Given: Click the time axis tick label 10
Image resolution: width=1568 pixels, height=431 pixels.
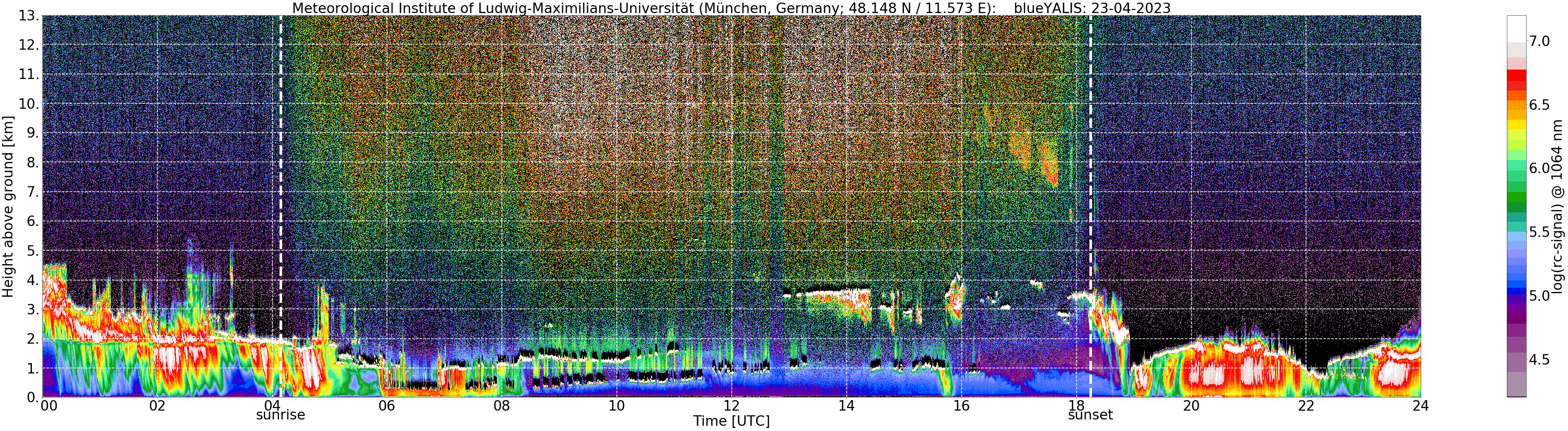Looking at the screenshot, I should click(x=617, y=406).
